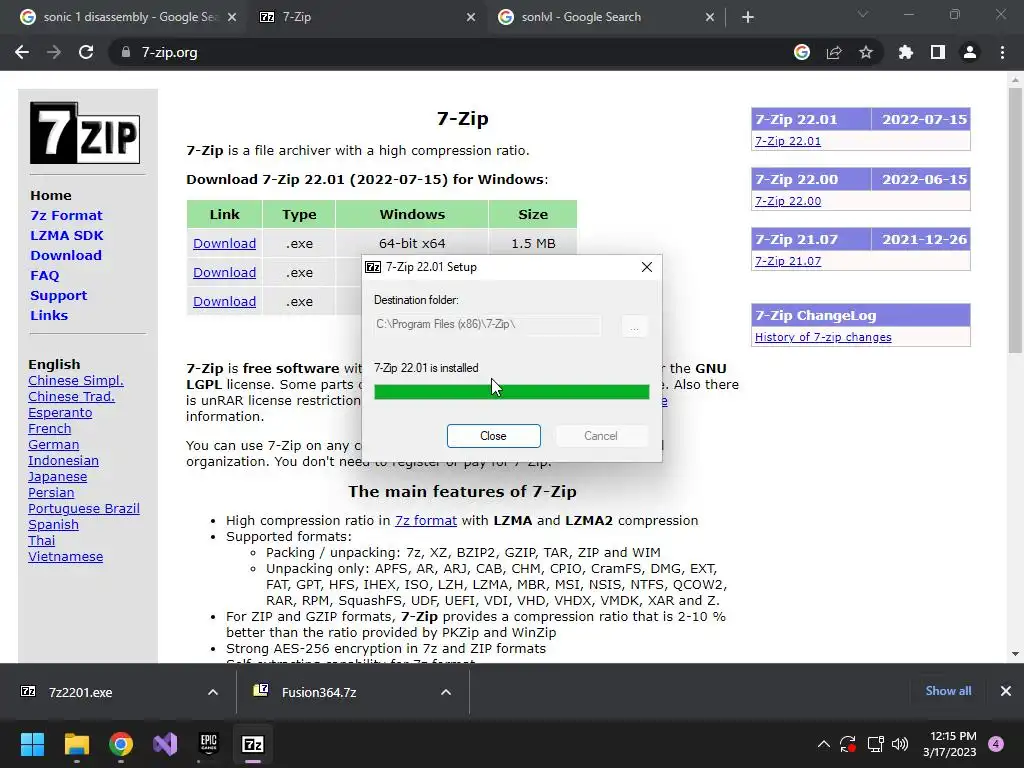Open Chrome three-dot menu
This screenshot has width=1024, height=768.
[x=1002, y=52]
